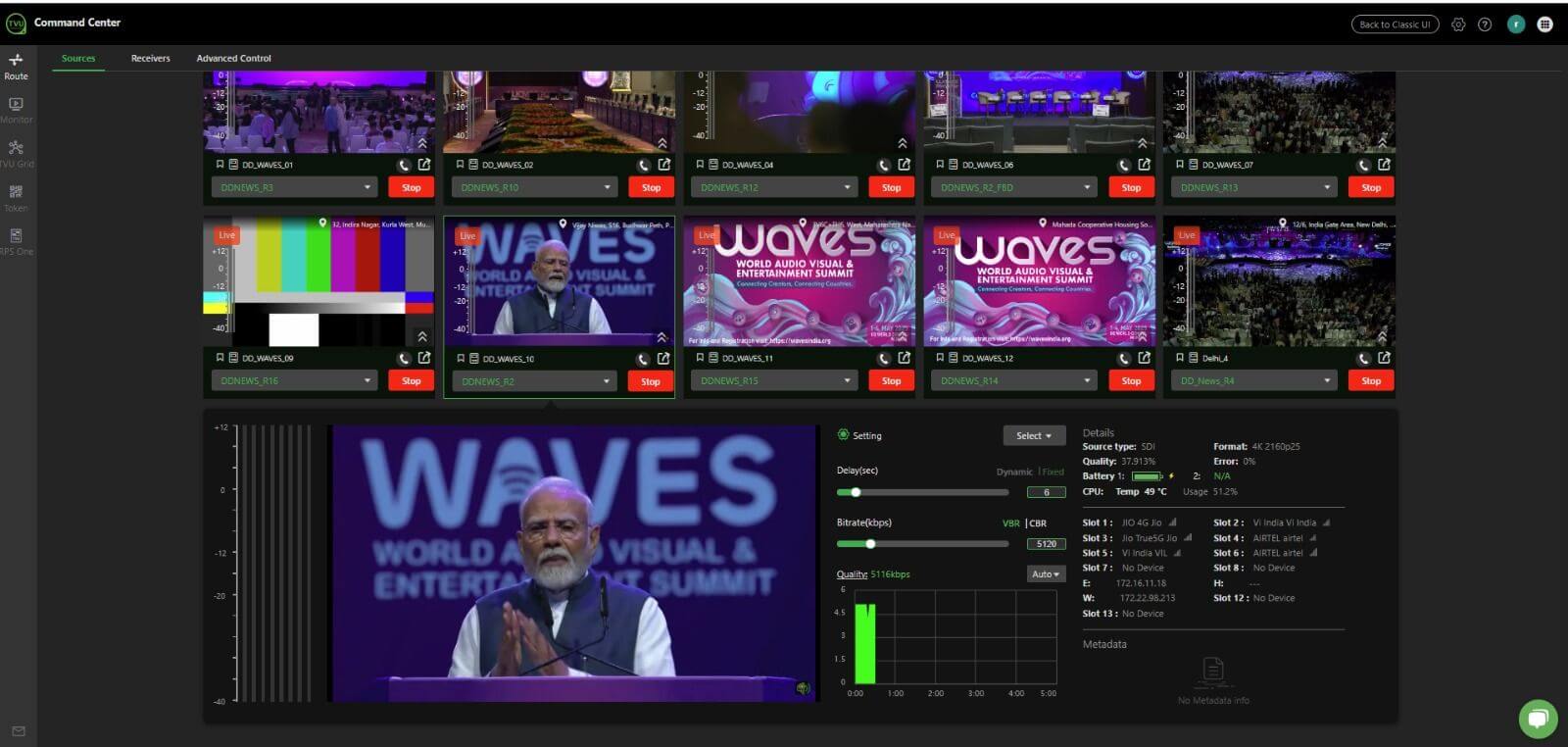Click the mail icon at sidebar bottom
Image resolution: width=1568 pixels, height=747 pixels.
(x=18, y=731)
